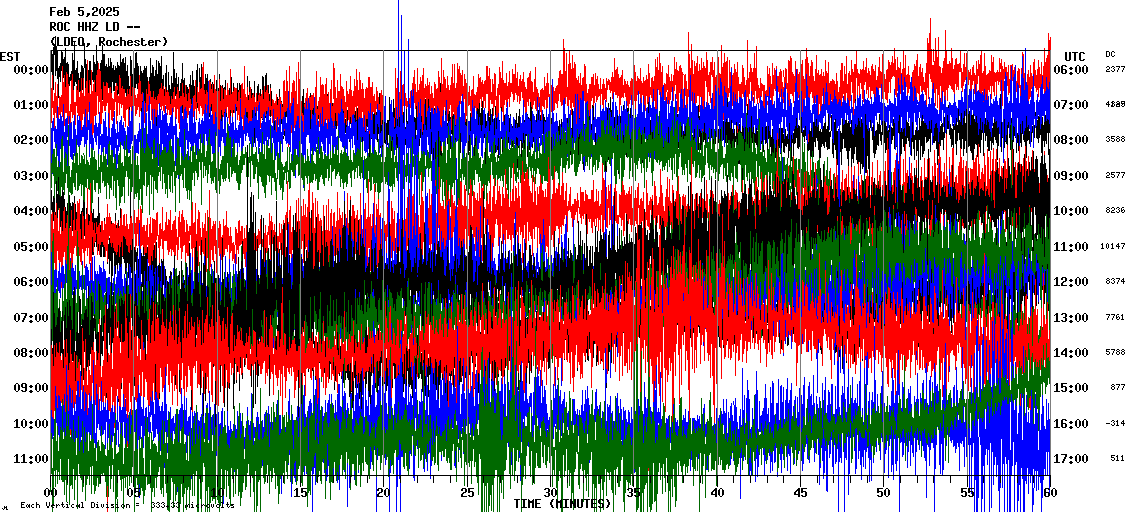Image resolution: width=1130 pixels, height=519 pixels.
Task: Click the DC column header
Action: coord(1110,54)
